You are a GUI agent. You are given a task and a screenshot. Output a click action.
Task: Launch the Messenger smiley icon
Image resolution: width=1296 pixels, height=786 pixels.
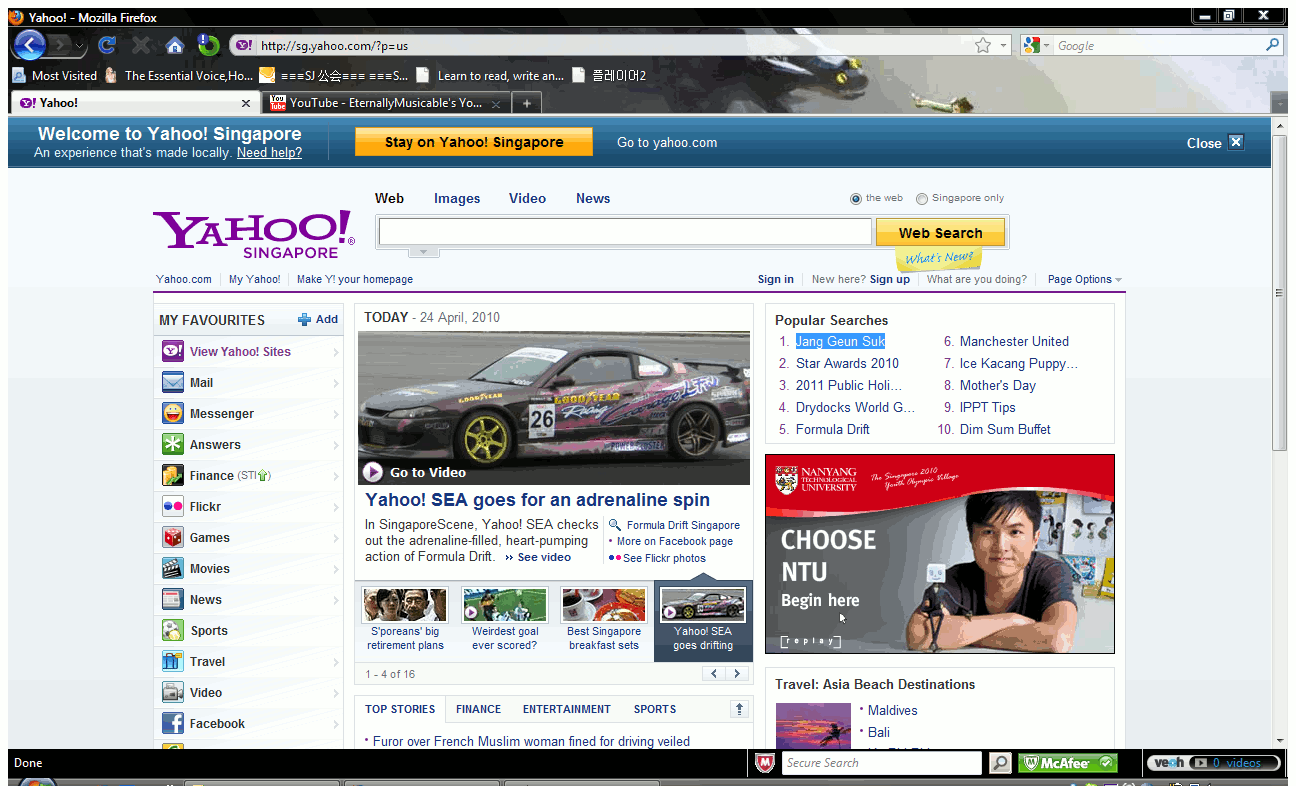click(x=173, y=413)
